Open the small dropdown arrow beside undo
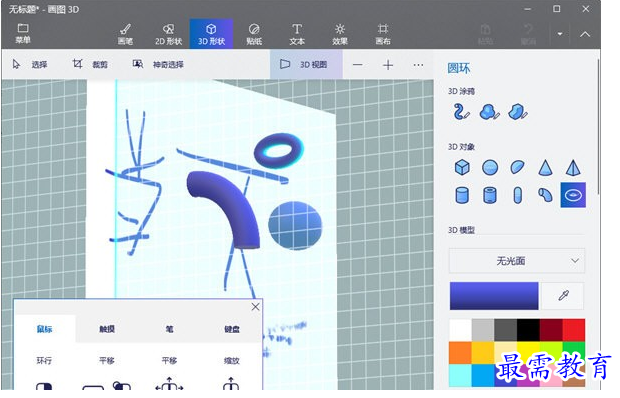 point(560,34)
